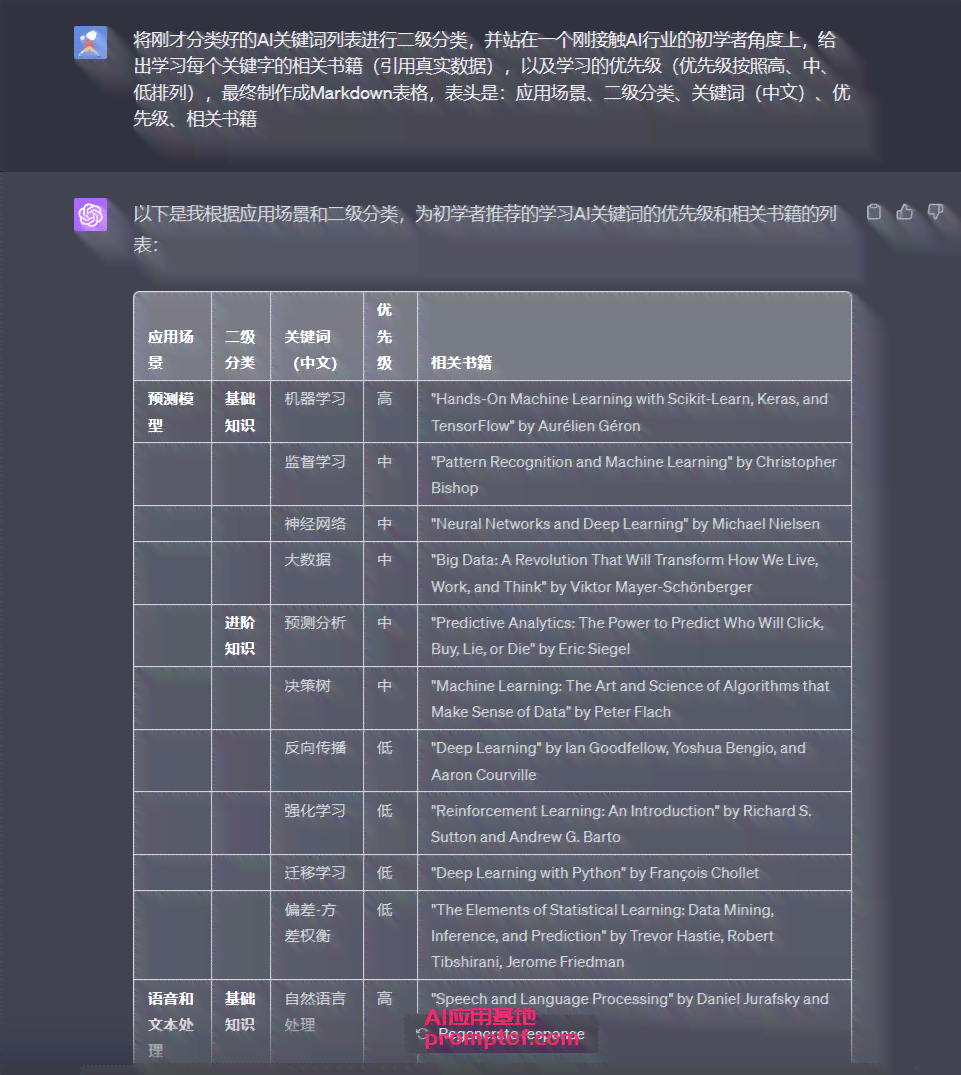Click the 优先级 column header
Image resolution: width=961 pixels, height=1075 pixels.
click(390, 337)
